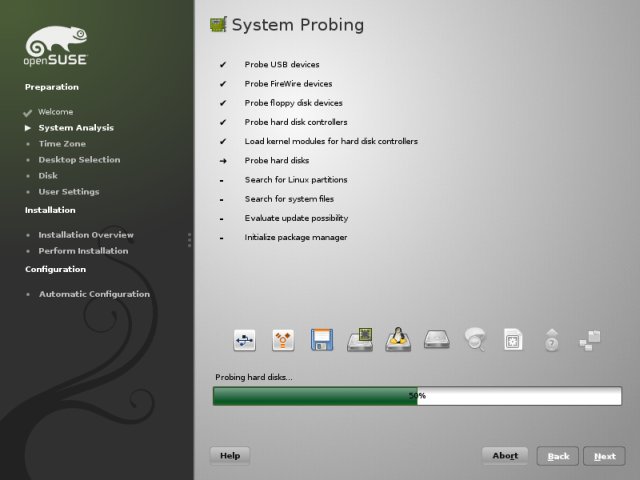Select System Analysis step in sidebar
This screenshot has height=480, width=640.
76,128
